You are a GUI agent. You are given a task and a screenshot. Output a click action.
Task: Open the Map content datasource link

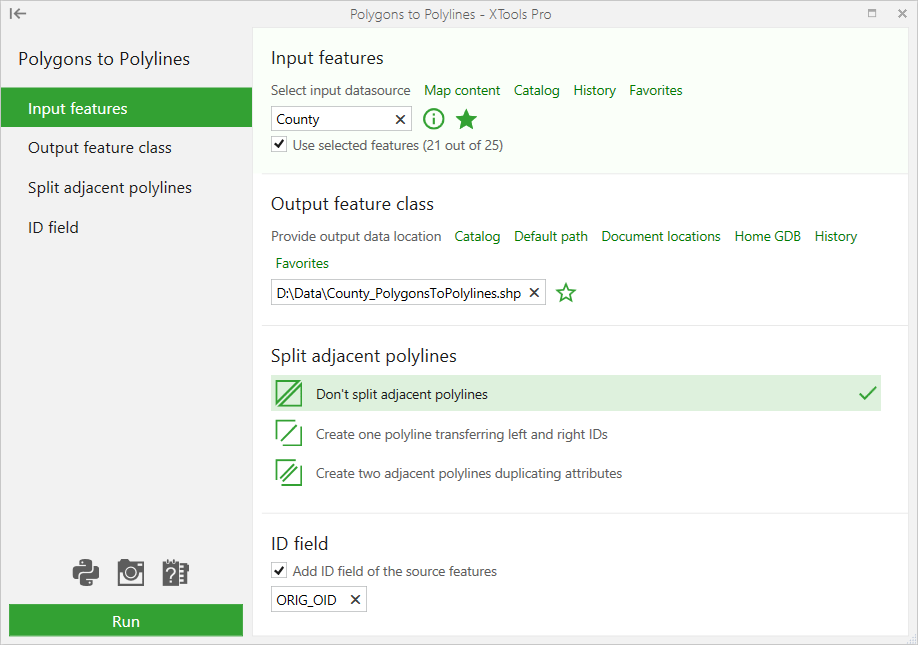pos(462,90)
